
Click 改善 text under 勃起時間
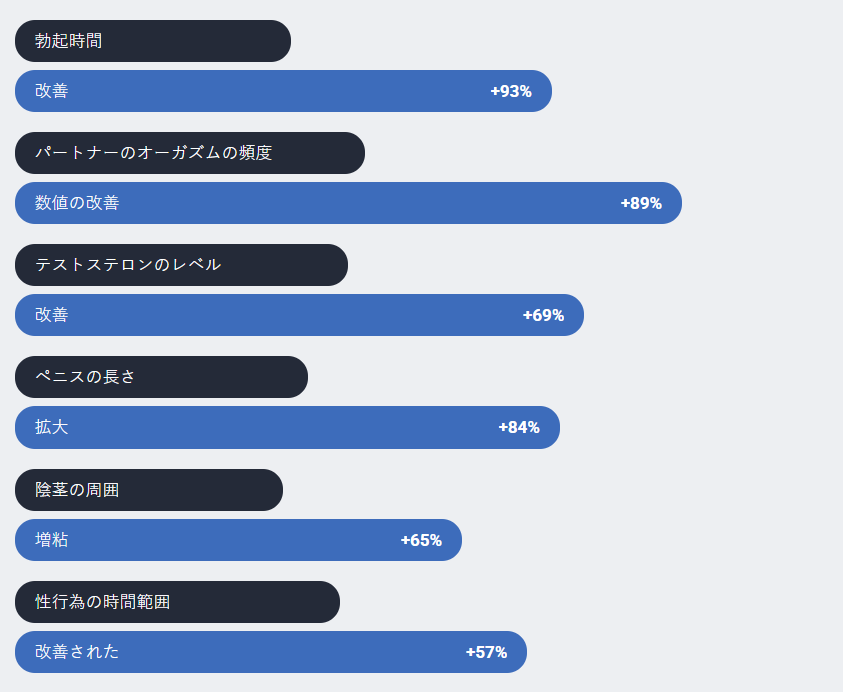tap(52, 91)
